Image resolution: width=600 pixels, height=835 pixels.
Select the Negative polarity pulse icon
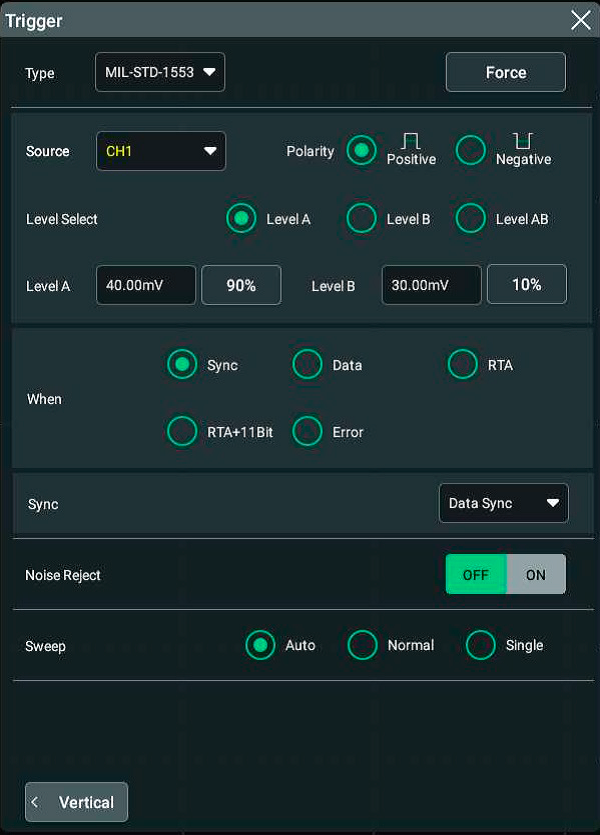(x=522, y=142)
